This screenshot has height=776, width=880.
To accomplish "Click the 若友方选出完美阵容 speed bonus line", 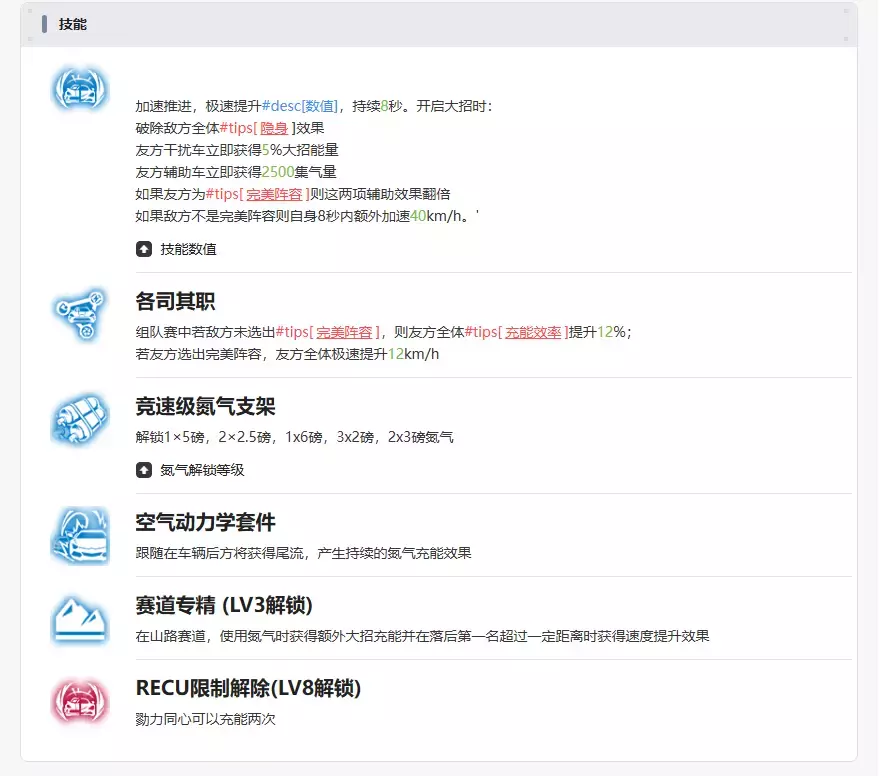I will click(287, 354).
